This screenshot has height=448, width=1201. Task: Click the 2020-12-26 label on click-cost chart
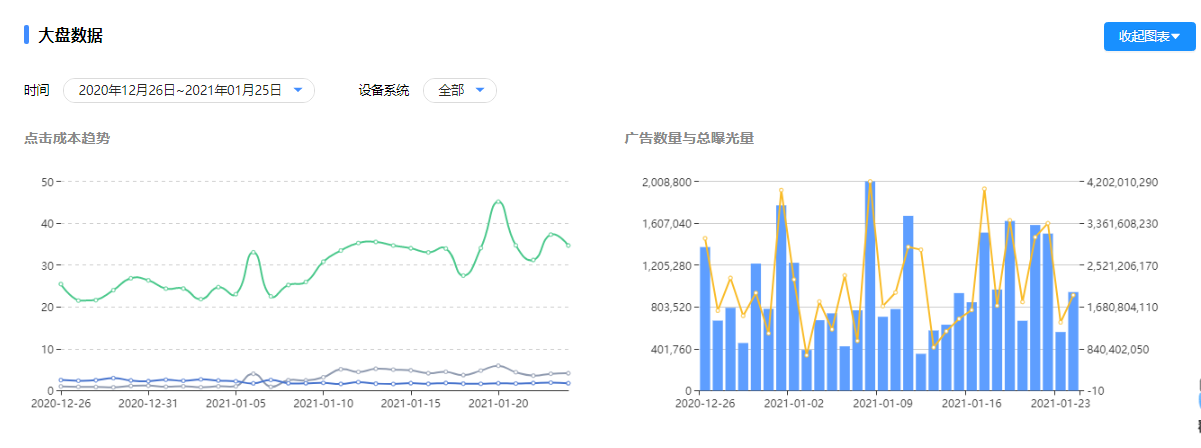(x=60, y=404)
